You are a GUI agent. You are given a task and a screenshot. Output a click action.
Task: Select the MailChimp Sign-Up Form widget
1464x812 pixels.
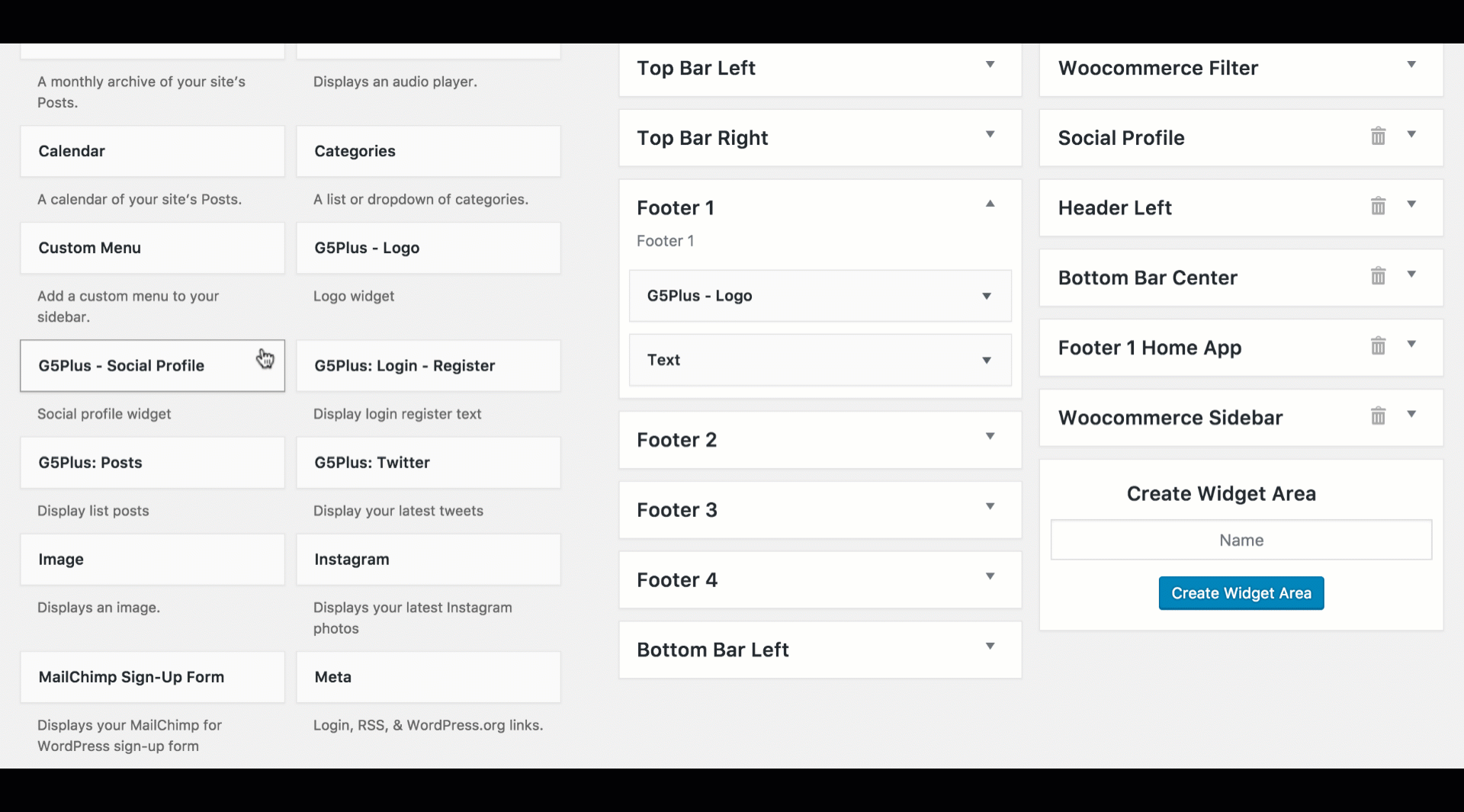click(x=152, y=677)
